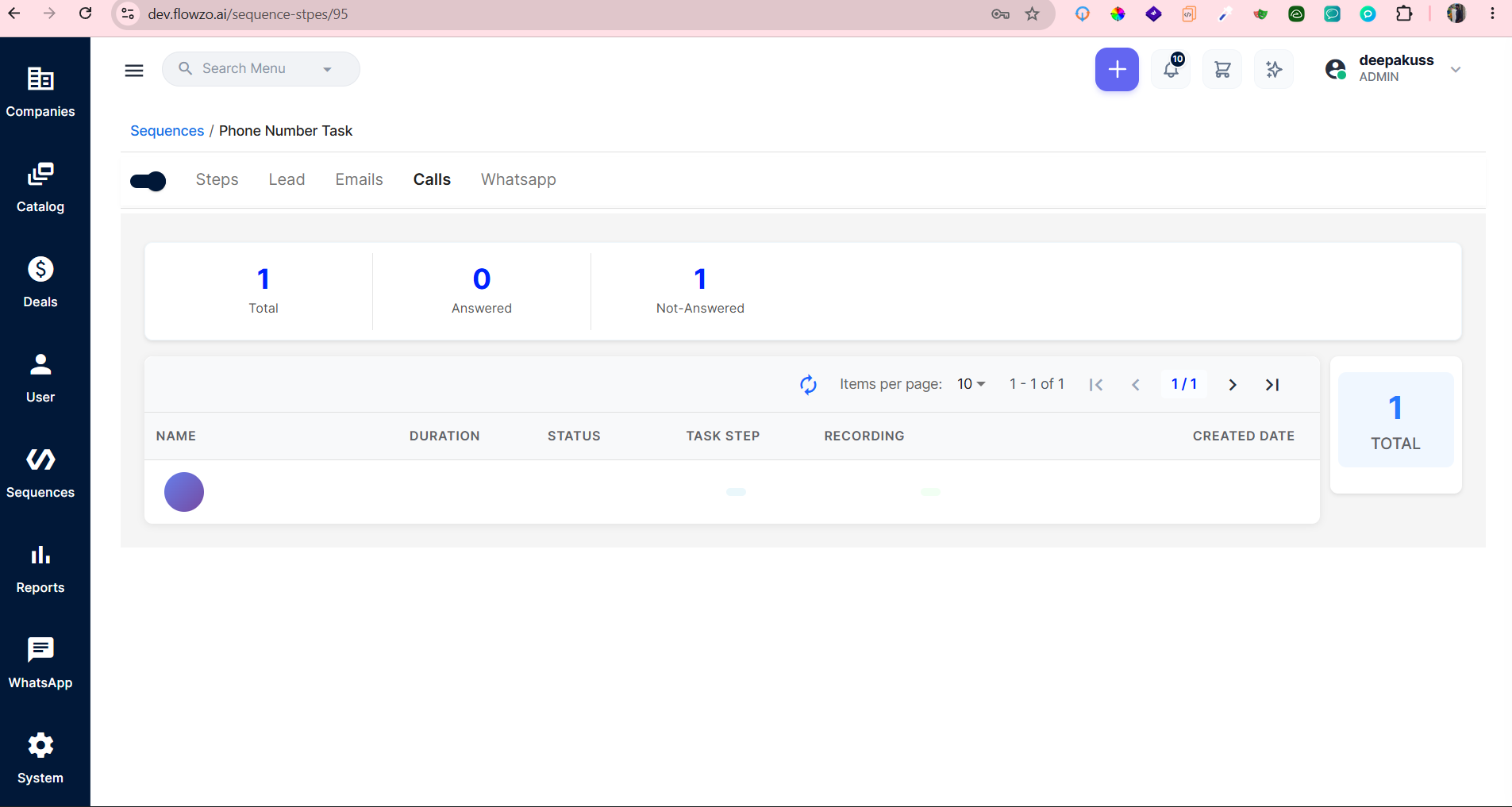1512x807 pixels.
Task: Click the purple avatar in the table row
Action: pos(184,492)
